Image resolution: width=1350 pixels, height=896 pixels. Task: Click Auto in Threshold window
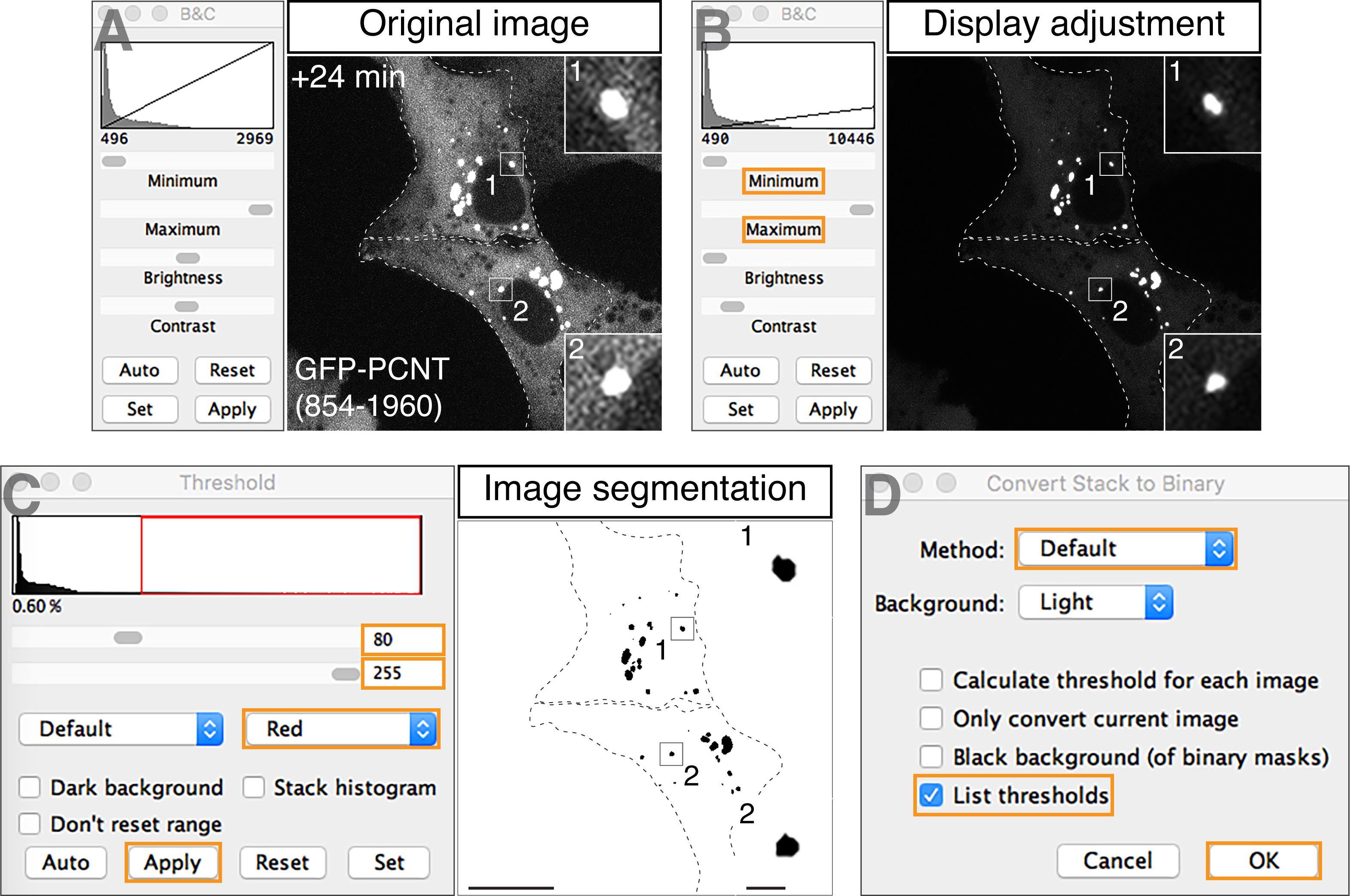(x=66, y=862)
